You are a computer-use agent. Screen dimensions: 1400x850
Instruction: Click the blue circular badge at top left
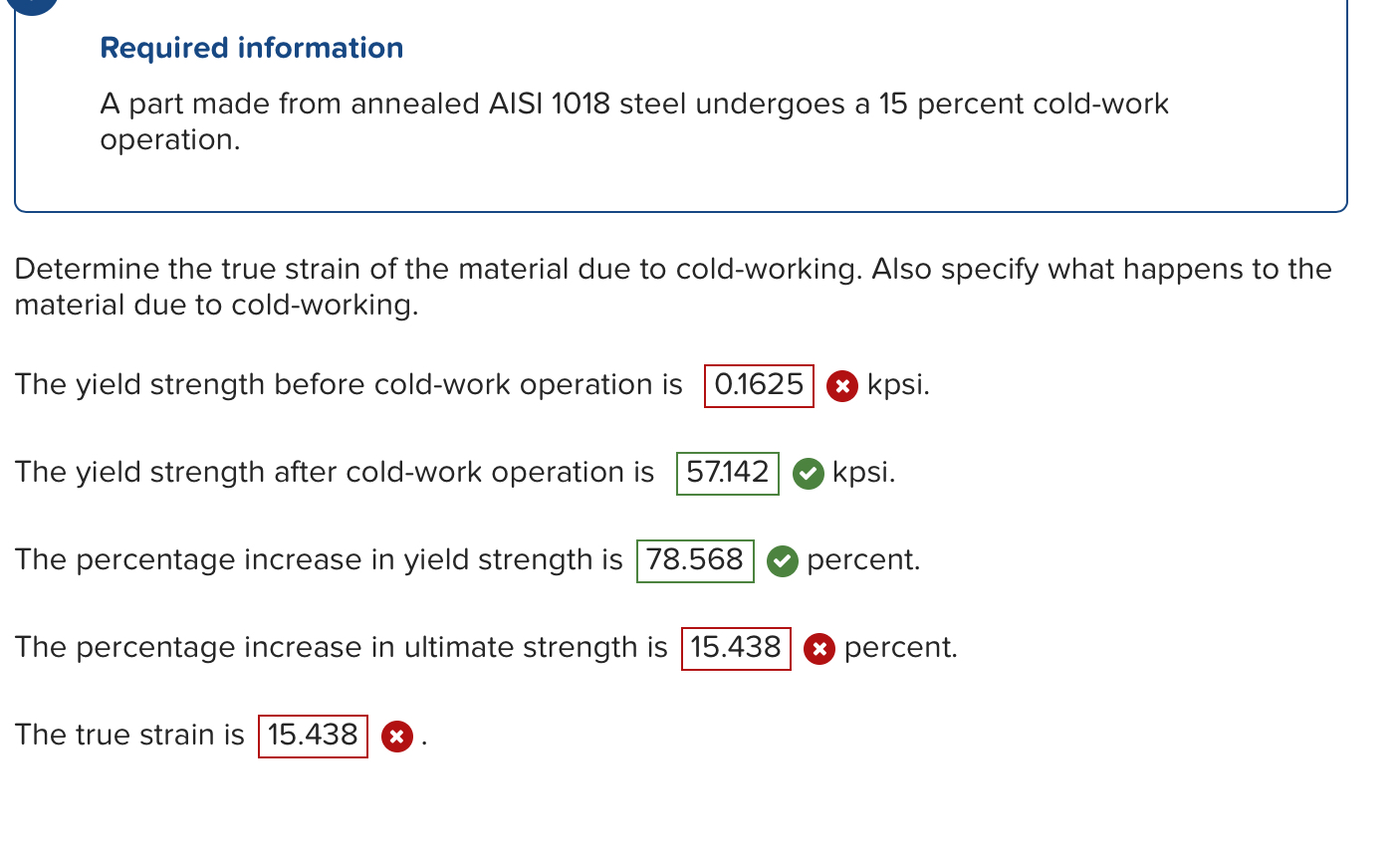(x=35, y=6)
